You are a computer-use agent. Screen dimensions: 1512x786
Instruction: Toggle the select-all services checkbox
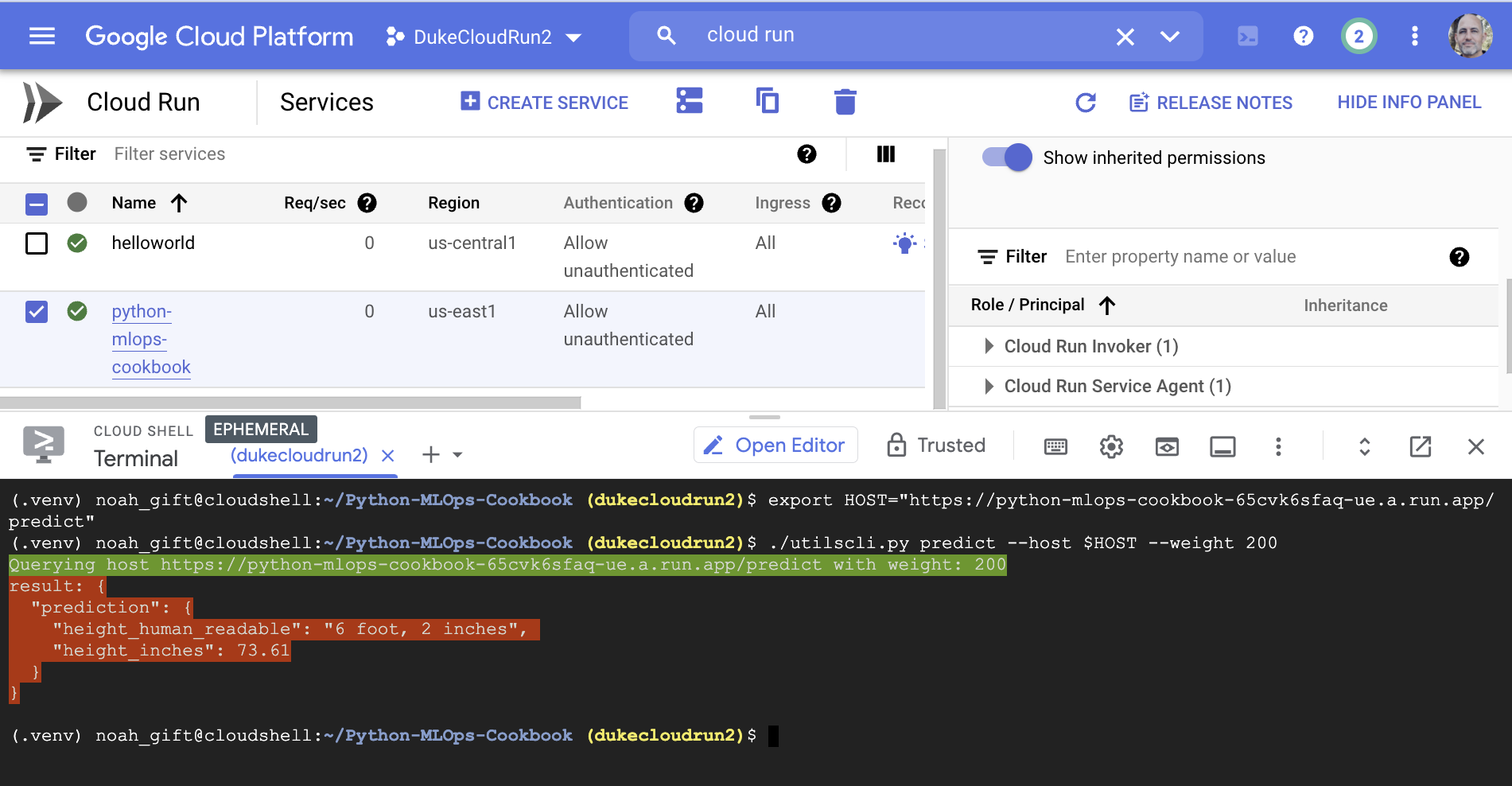click(x=37, y=204)
